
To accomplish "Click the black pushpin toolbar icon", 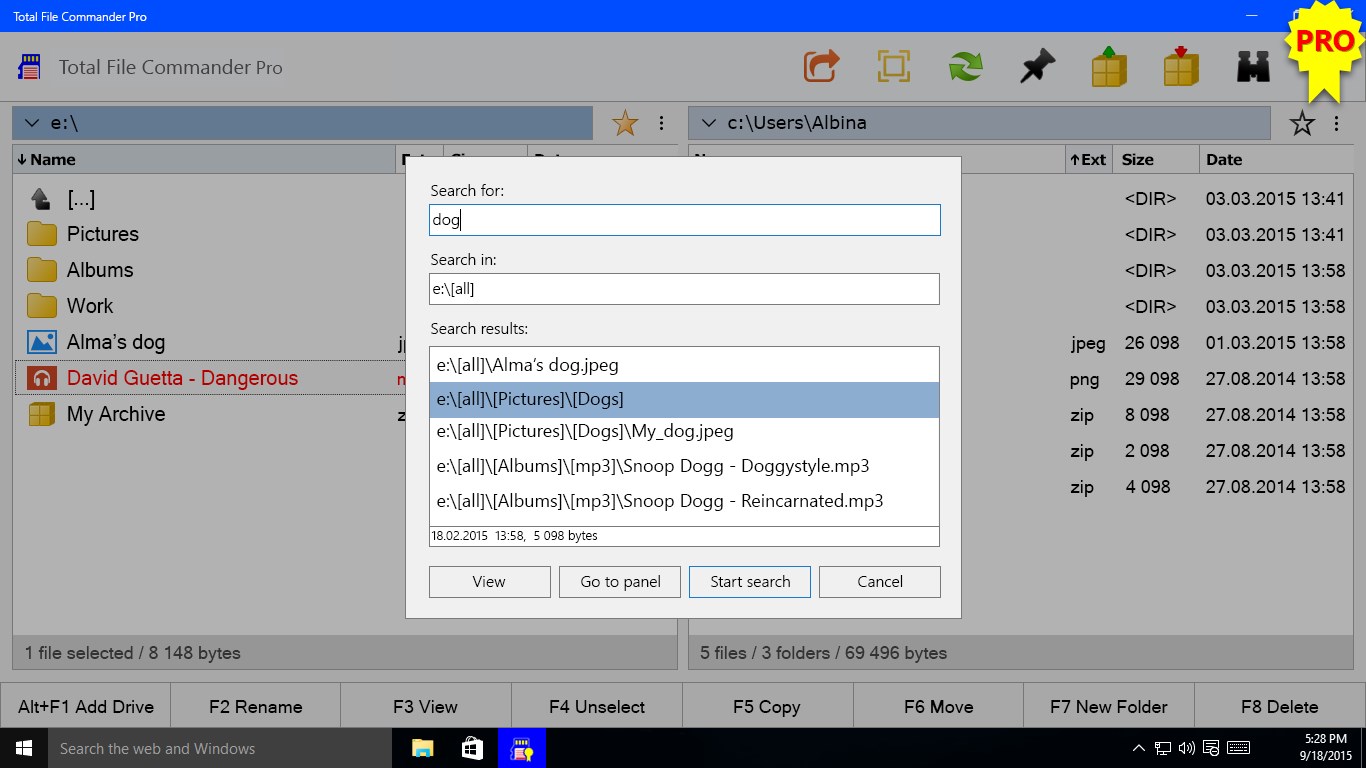I will tap(1037, 67).
